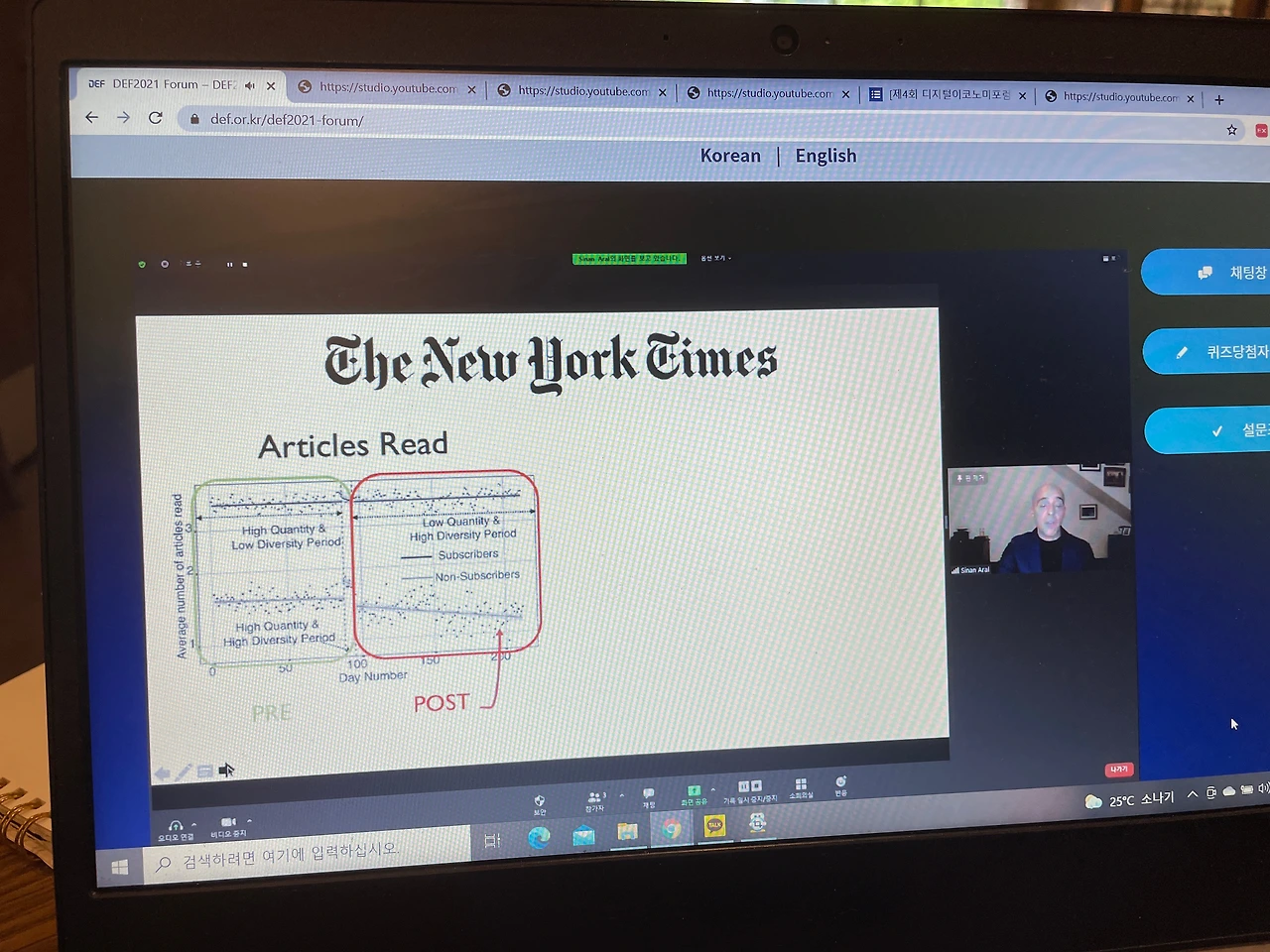Click the 설문 survey button
This screenshot has height=952, width=1270.
coord(1207,430)
